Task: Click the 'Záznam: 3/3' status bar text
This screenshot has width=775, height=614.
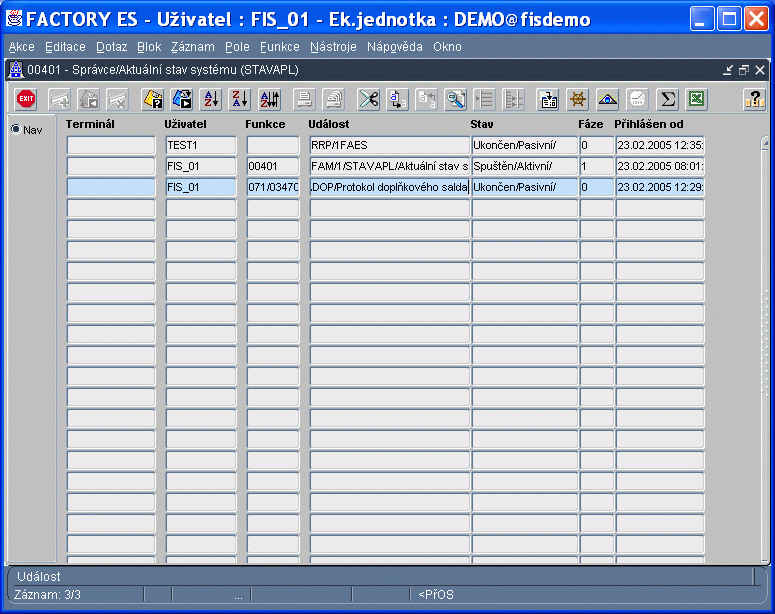Action: (x=47, y=595)
